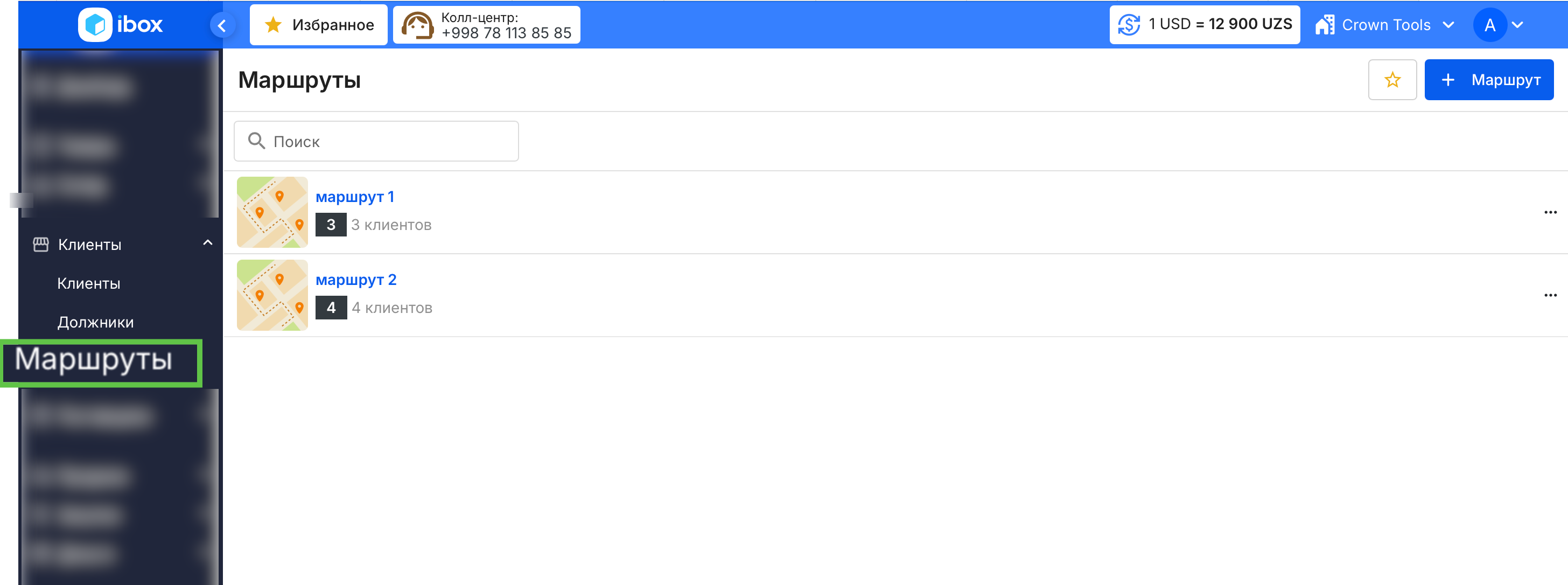
Task: Open the three-dot menu for маршрут 1
Action: coord(1550,212)
